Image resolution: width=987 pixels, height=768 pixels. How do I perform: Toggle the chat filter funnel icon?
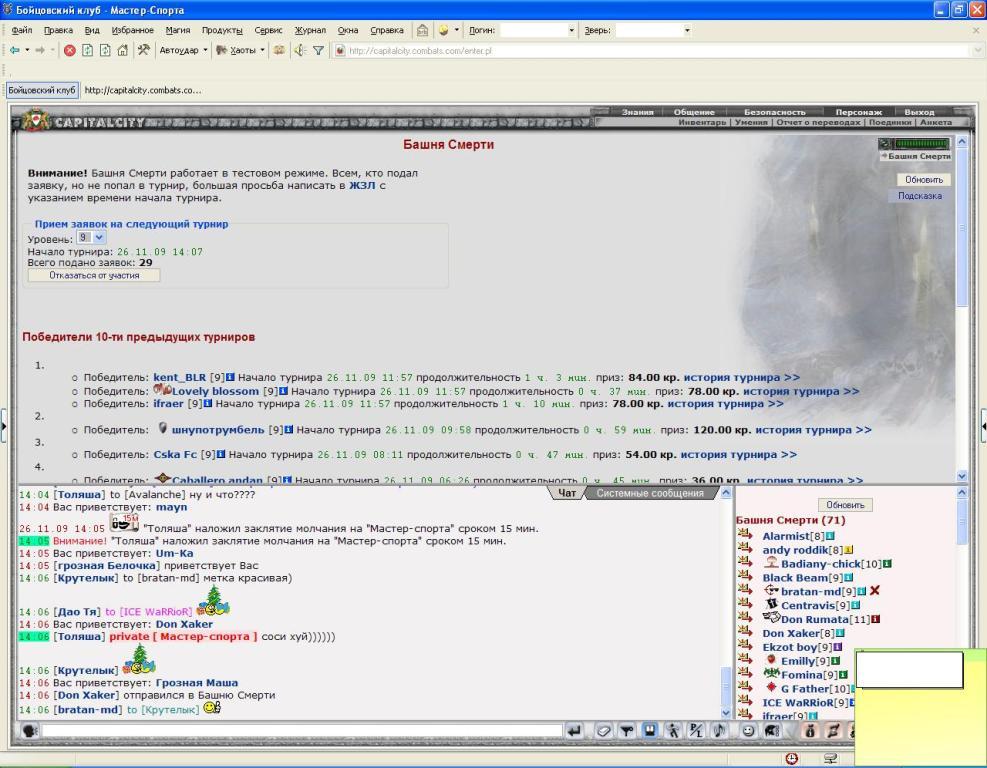click(x=627, y=731)
